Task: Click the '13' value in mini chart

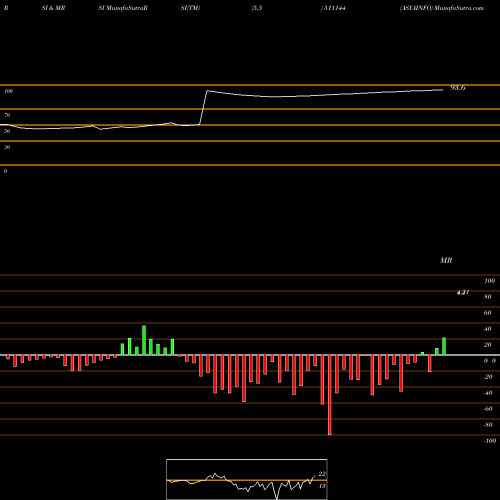Action: (x=322, y=486)
